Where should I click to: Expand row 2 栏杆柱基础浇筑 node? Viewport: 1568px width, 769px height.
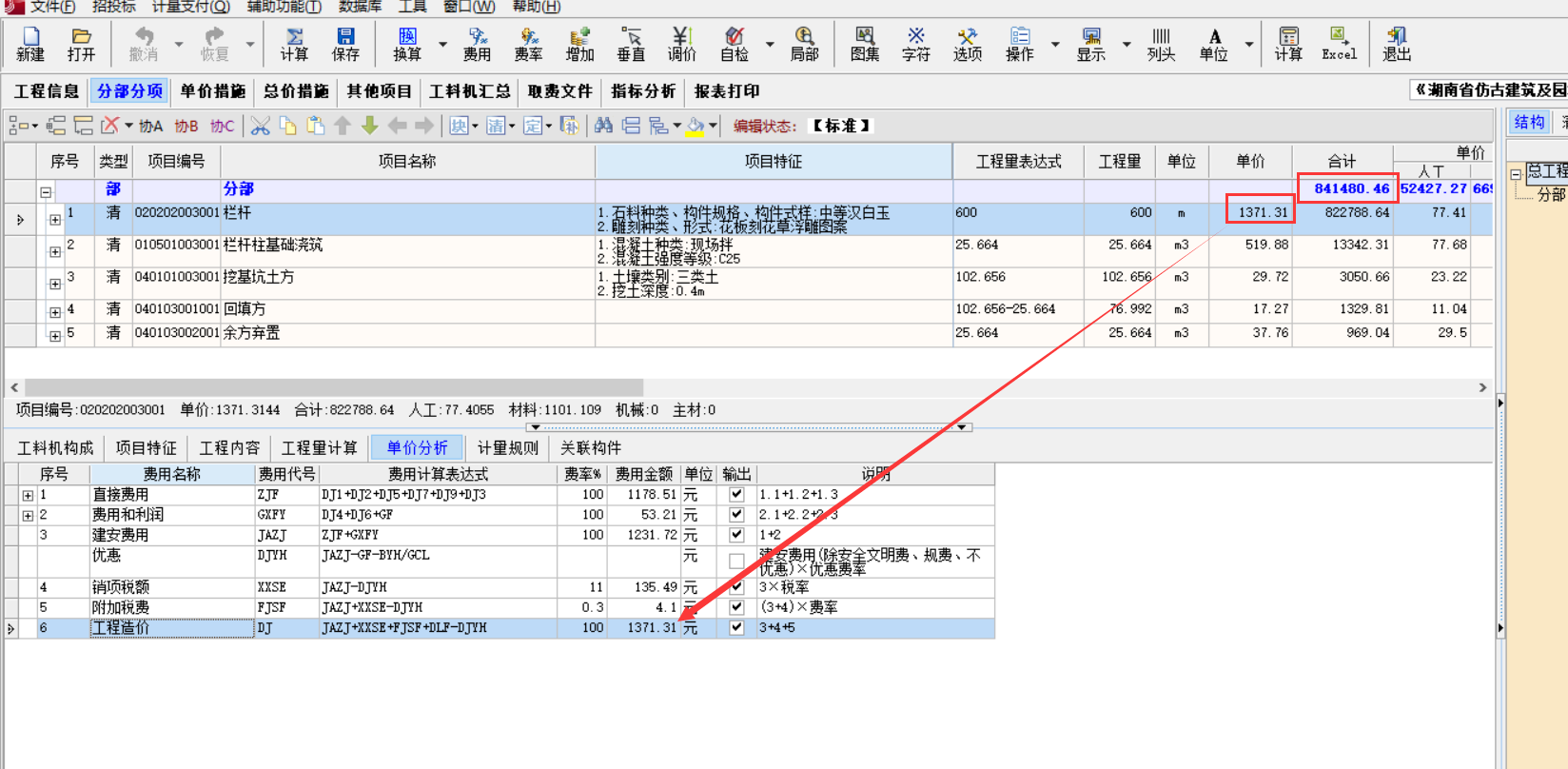click(55, 252)
